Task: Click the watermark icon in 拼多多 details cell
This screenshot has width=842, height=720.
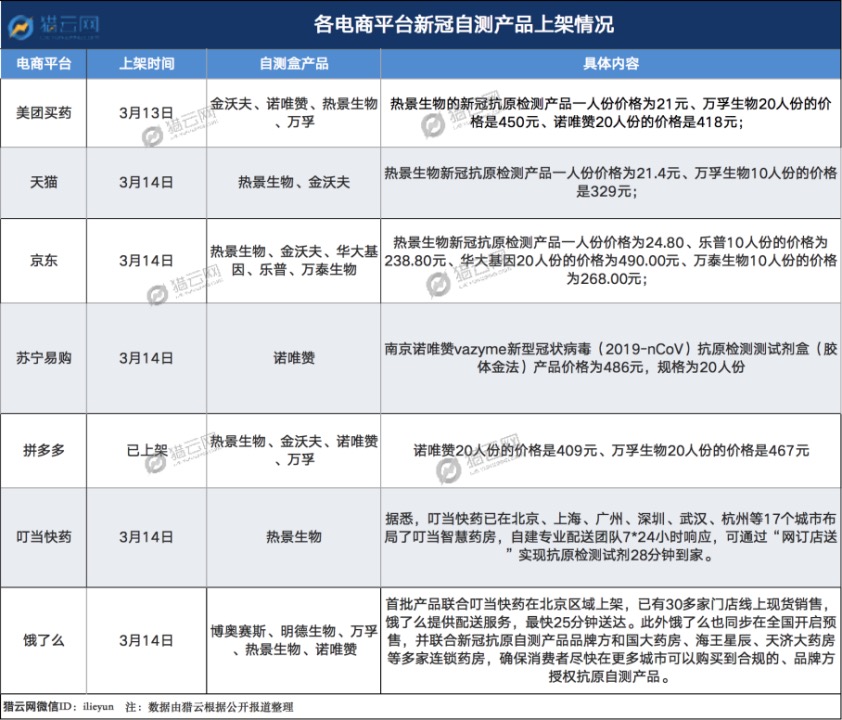Action: pos(448,471)
